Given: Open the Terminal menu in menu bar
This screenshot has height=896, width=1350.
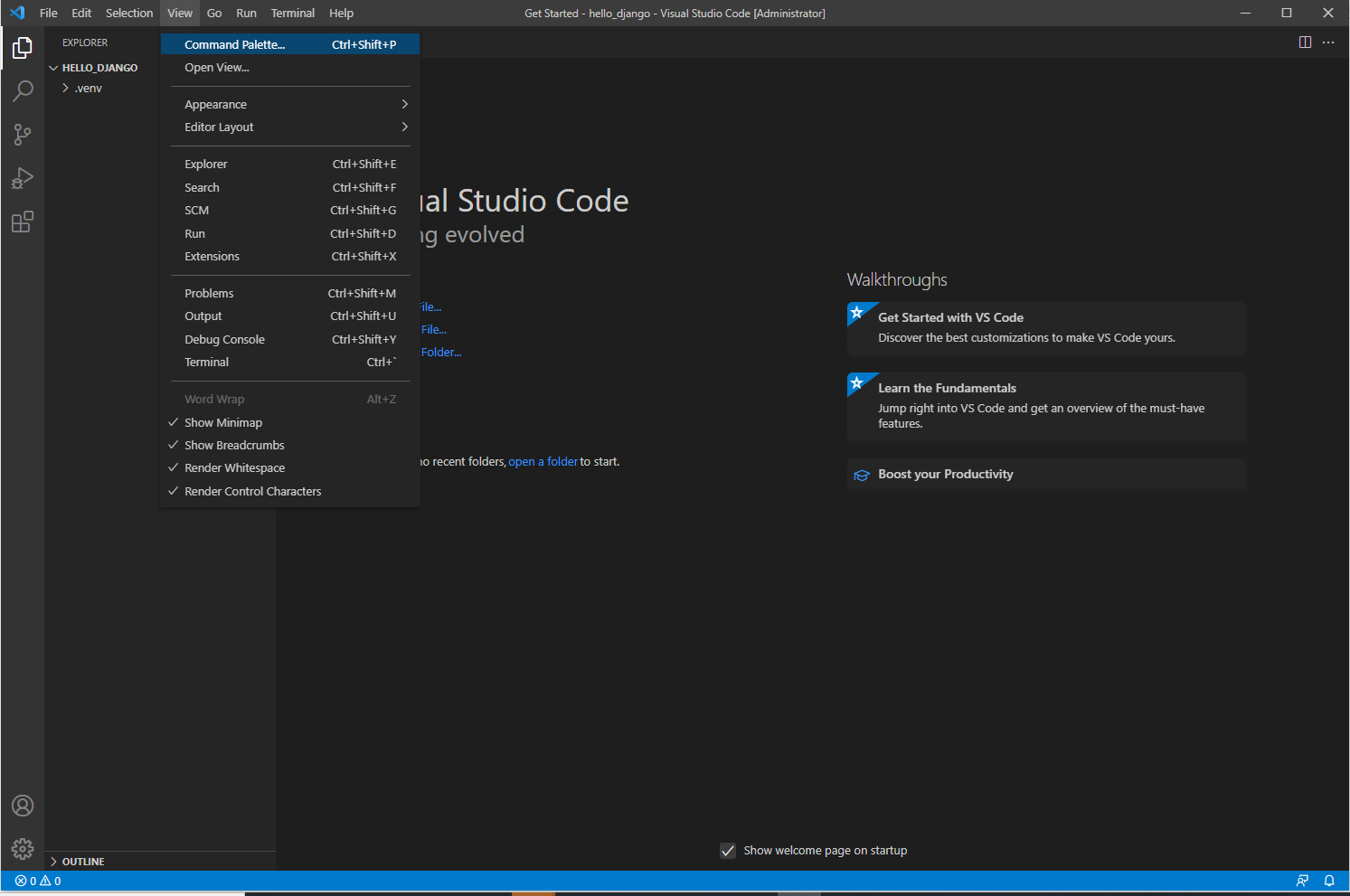Looking at the screenshot, I should pos(293,13).
